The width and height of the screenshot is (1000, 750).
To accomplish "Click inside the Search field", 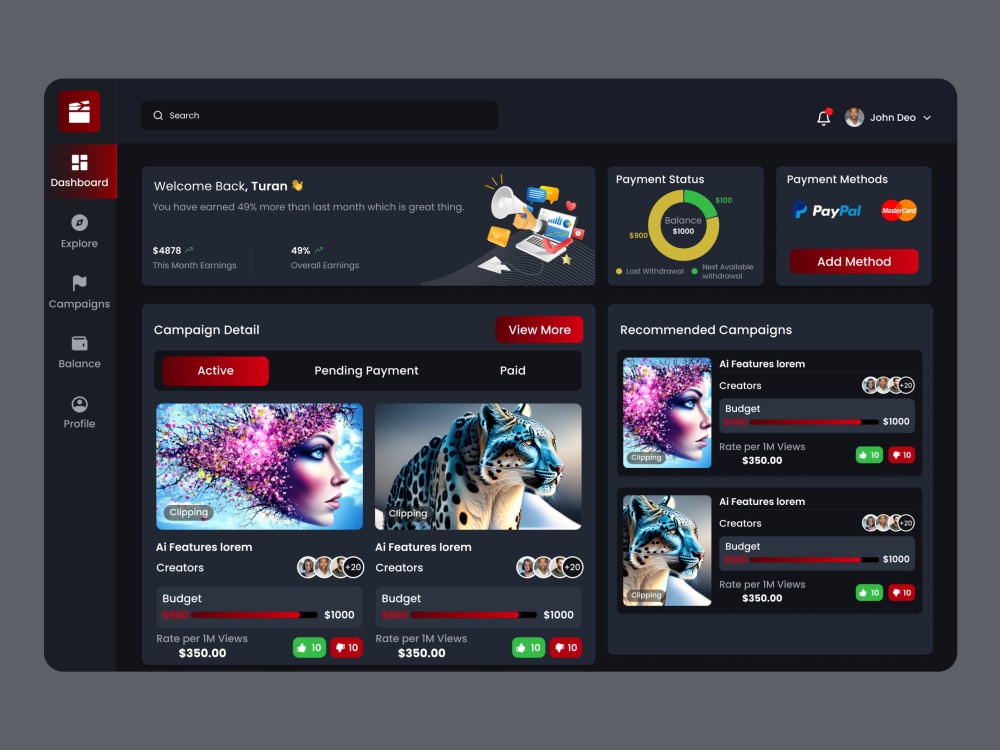I will point(320,115).
